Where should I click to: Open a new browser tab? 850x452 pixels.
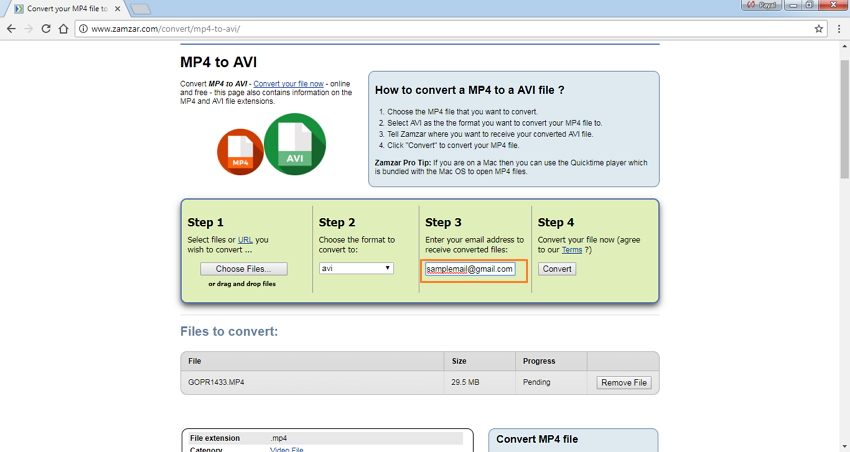(140, 9)
